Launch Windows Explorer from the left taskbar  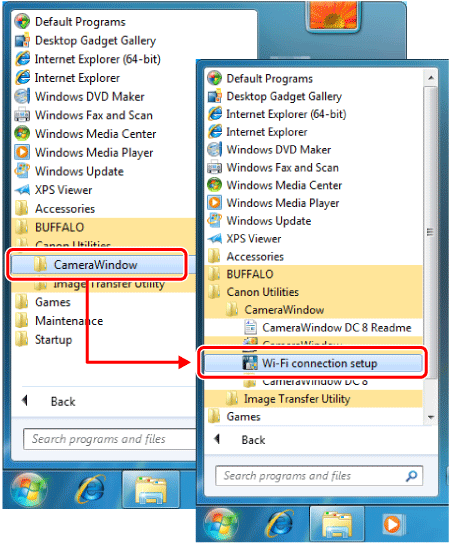(x=151, y=490)
